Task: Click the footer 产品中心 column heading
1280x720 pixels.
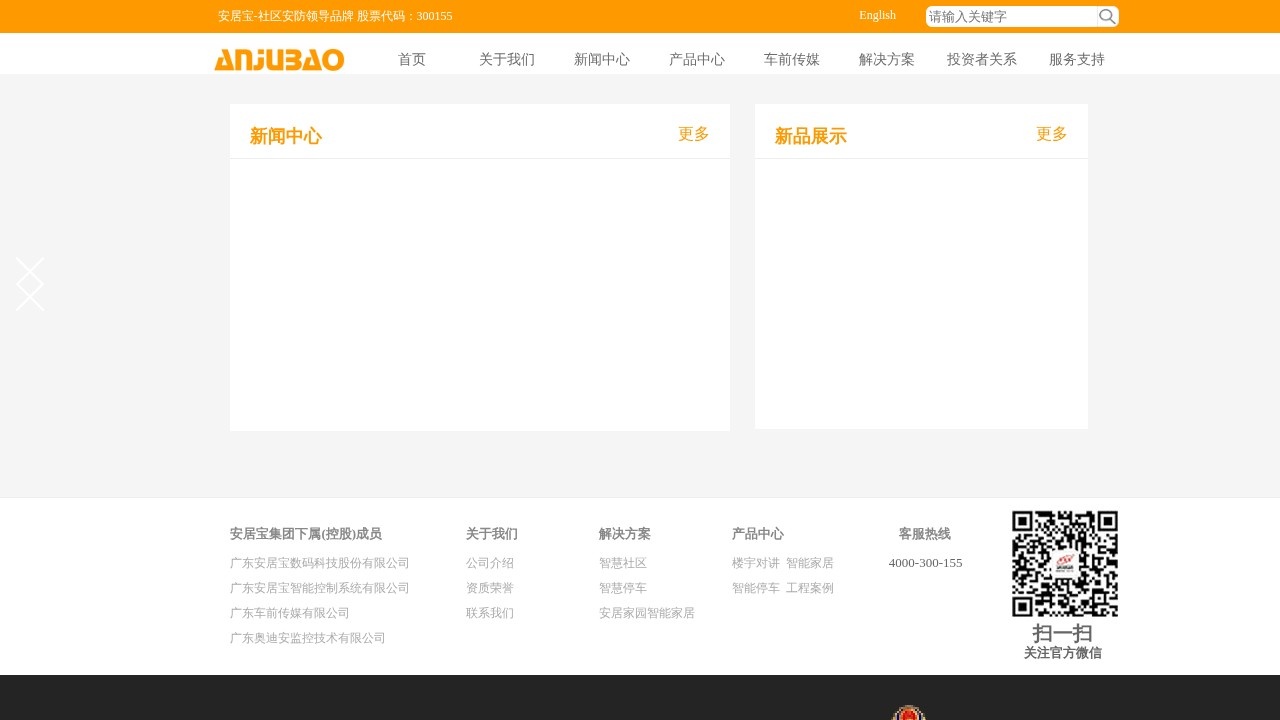Action: [758, 534]
